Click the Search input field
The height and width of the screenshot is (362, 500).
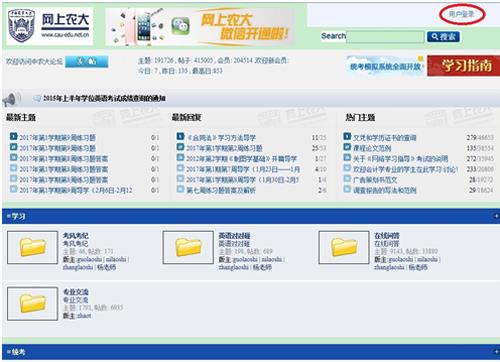point(385,37)
